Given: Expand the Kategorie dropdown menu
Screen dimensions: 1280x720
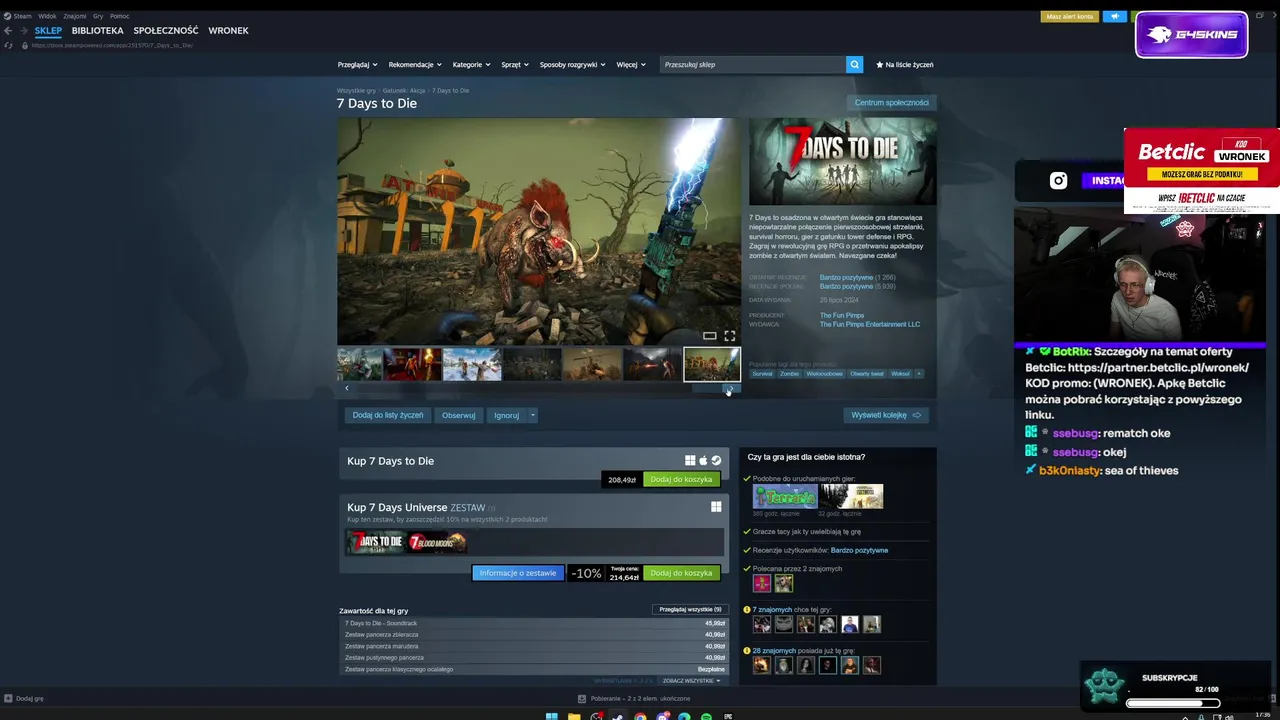Looking at the screenshot, I should (471, 64).
